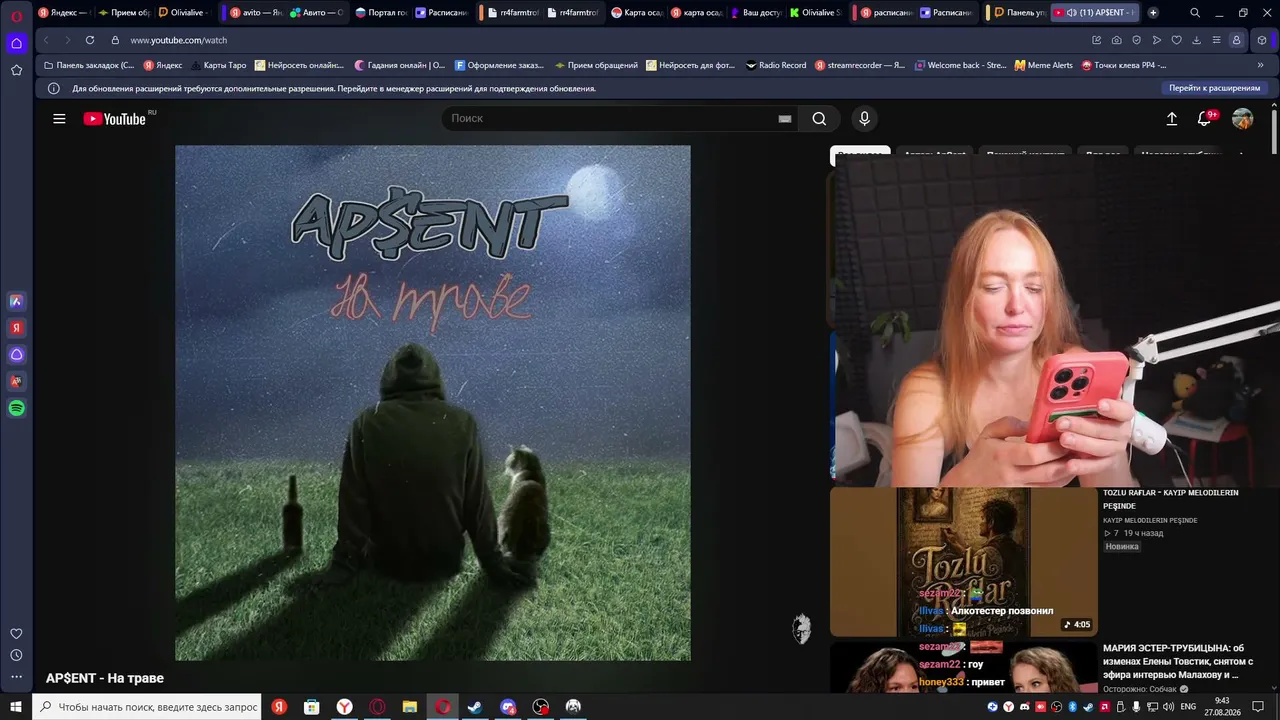
Task: Open downloads in Opera toolbar
Action: coord(1196,40)
